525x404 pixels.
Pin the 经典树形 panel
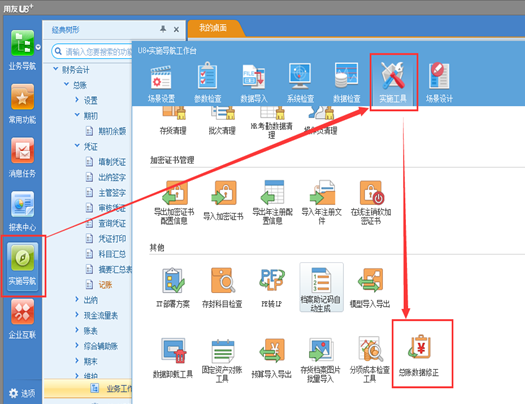163,29
